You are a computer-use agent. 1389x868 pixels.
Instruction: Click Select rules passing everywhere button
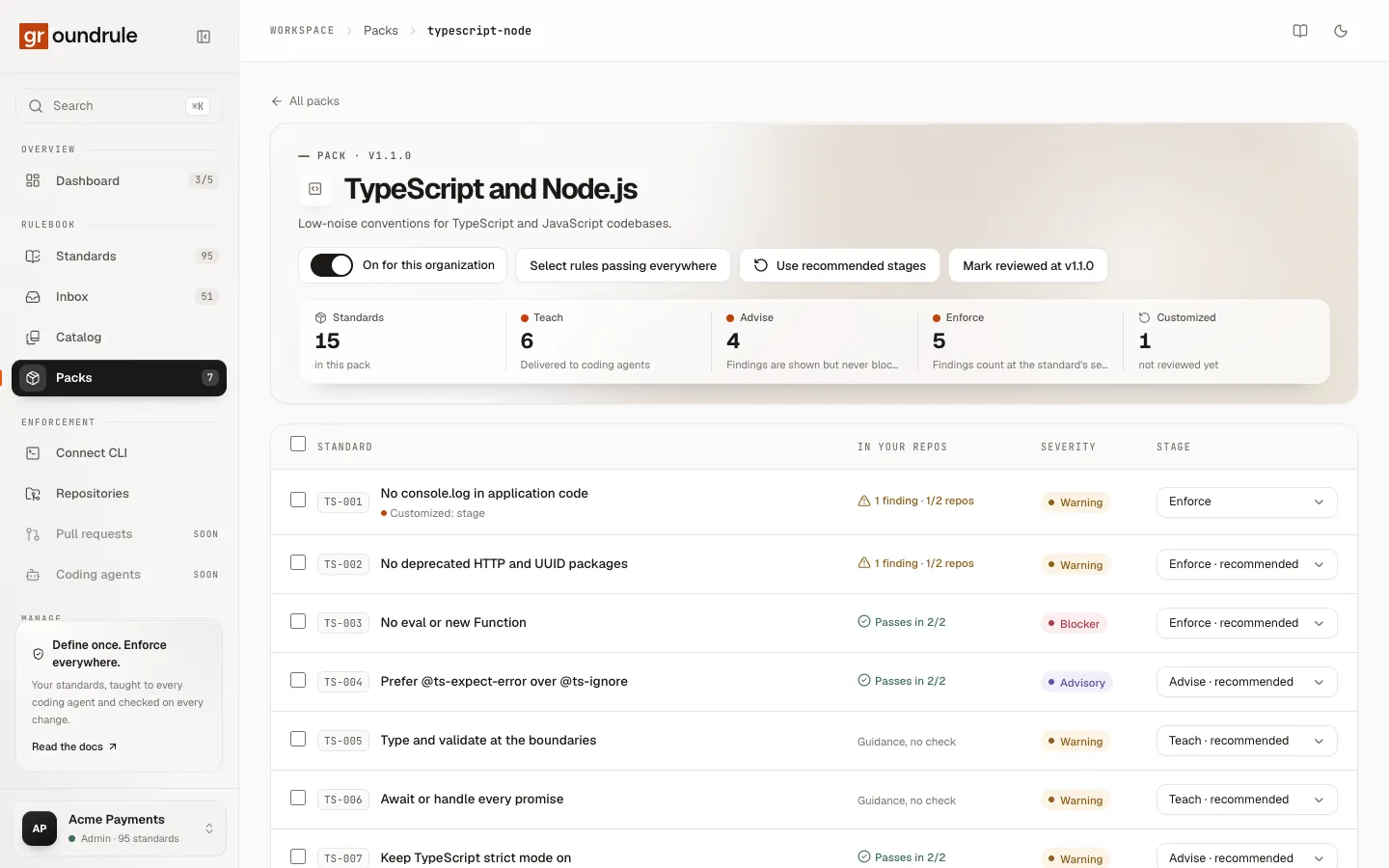(623, 265)
